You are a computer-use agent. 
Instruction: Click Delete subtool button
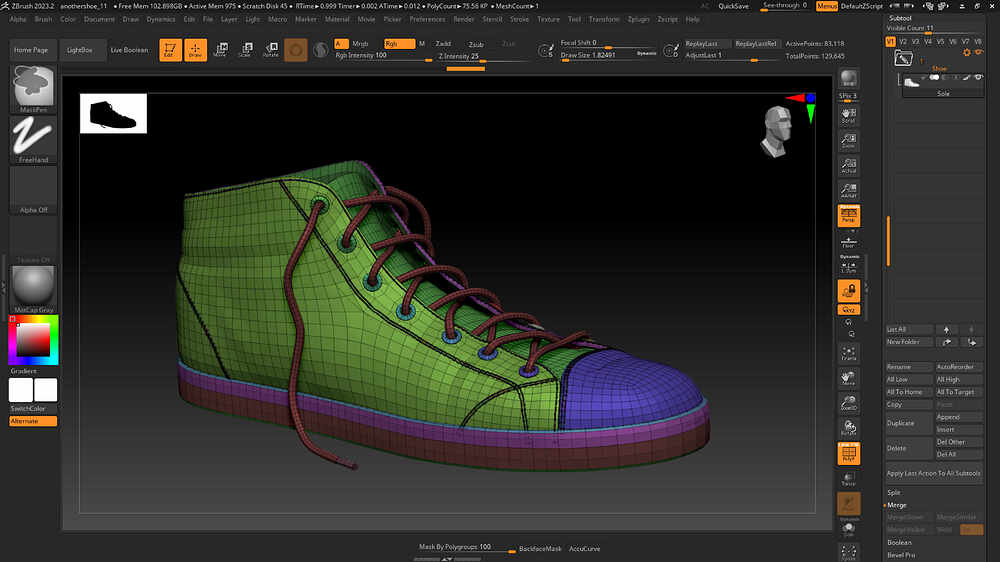[x=909, y=448]
